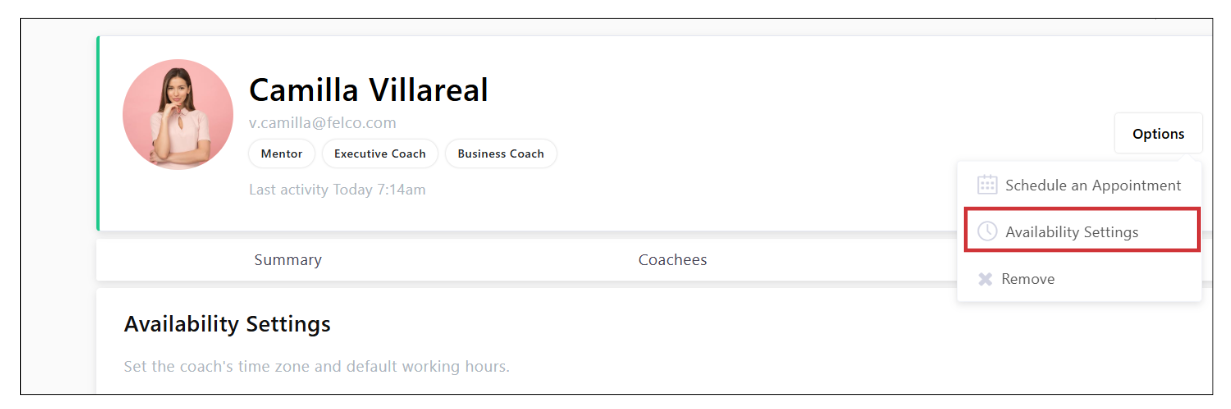This screenshot has height=409, width=1231.
Task: Open the Coachees tab
Action: pos(672,260)
